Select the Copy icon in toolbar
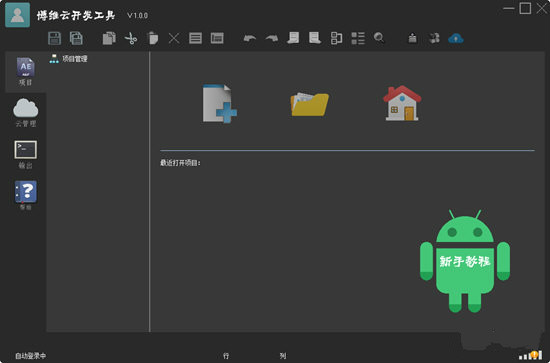This screenshot has height=363, width=550. [109, 38]
